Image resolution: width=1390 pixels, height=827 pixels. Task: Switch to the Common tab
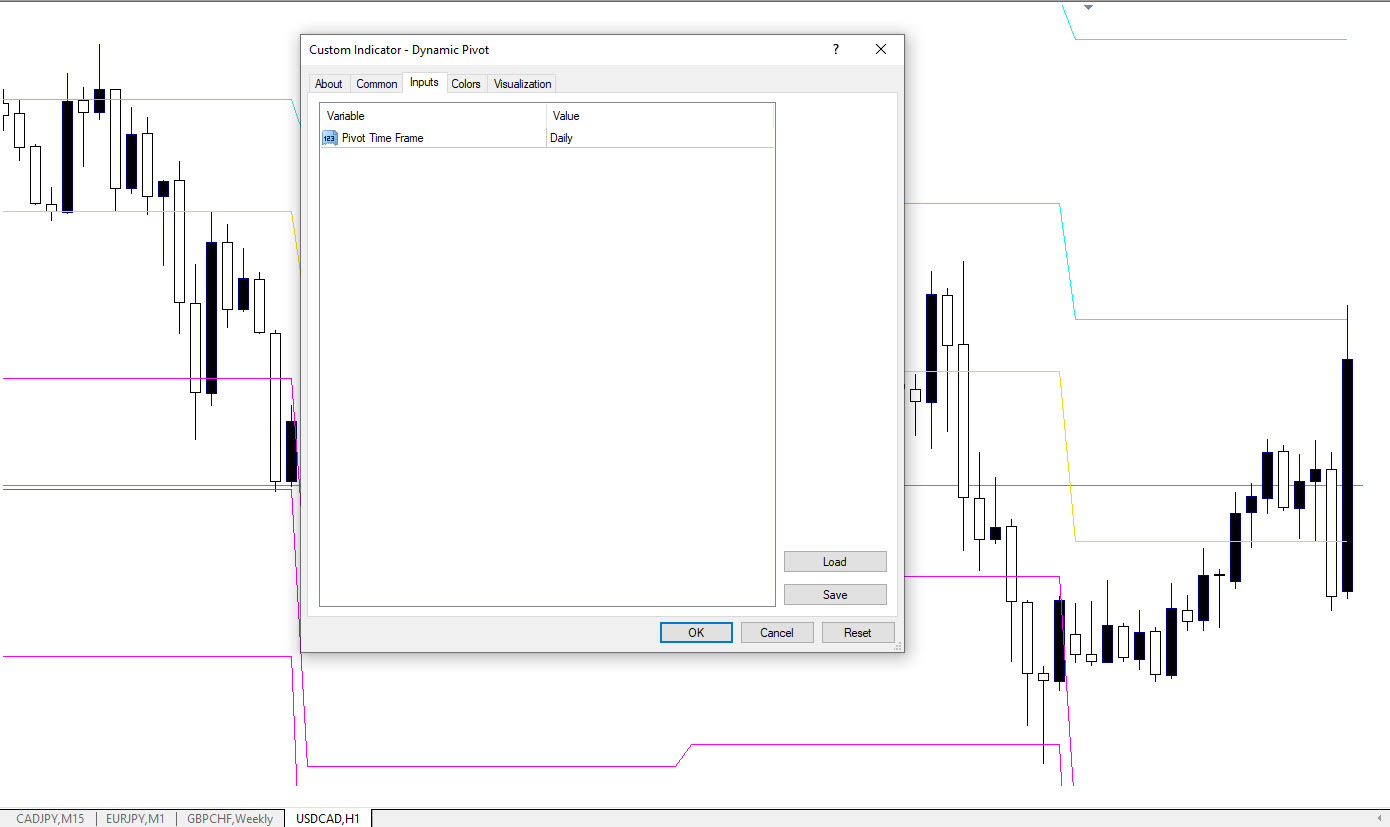point(377,84)
